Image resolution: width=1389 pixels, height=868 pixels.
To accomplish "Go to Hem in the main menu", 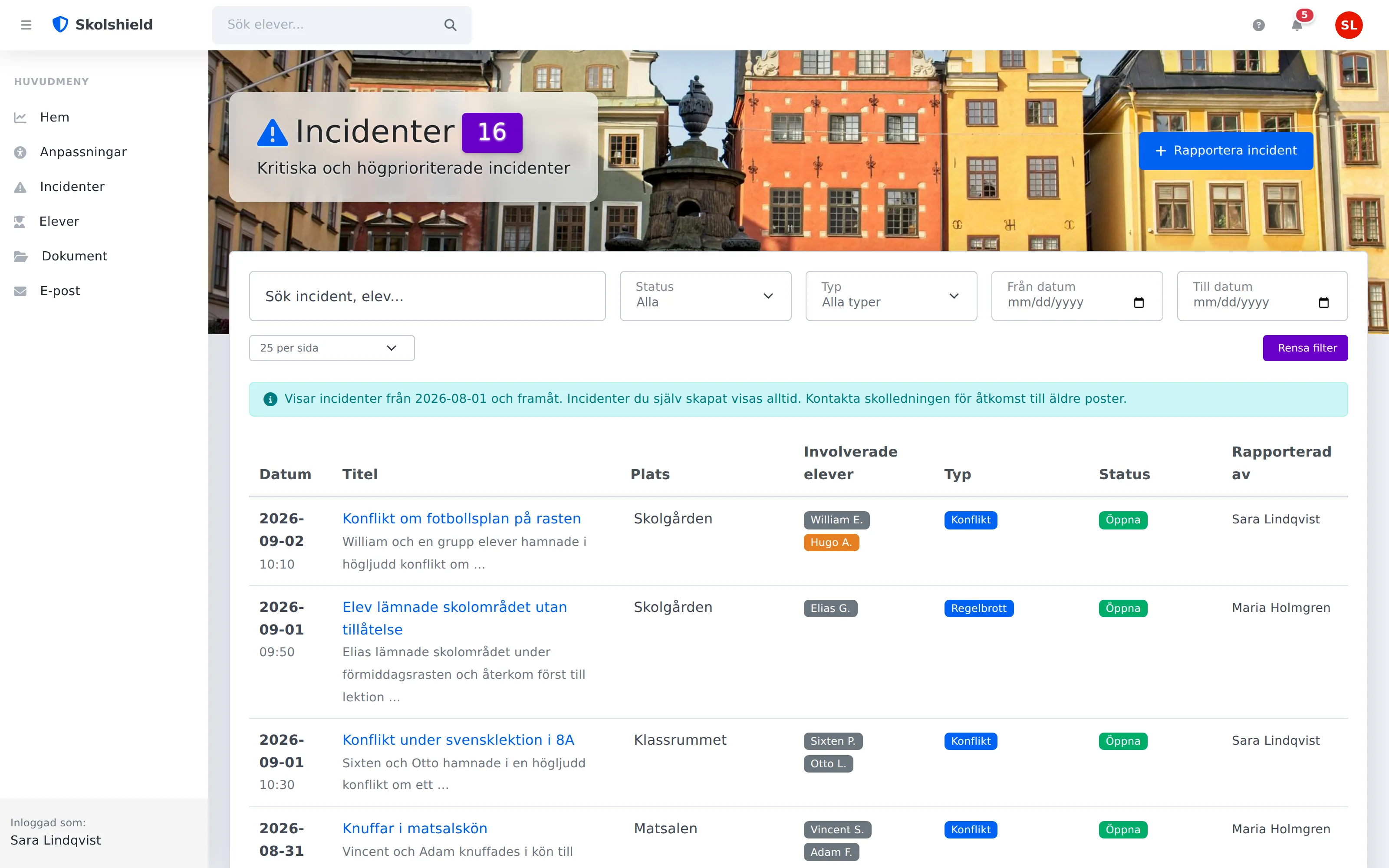I will click(x=55, y=117).
